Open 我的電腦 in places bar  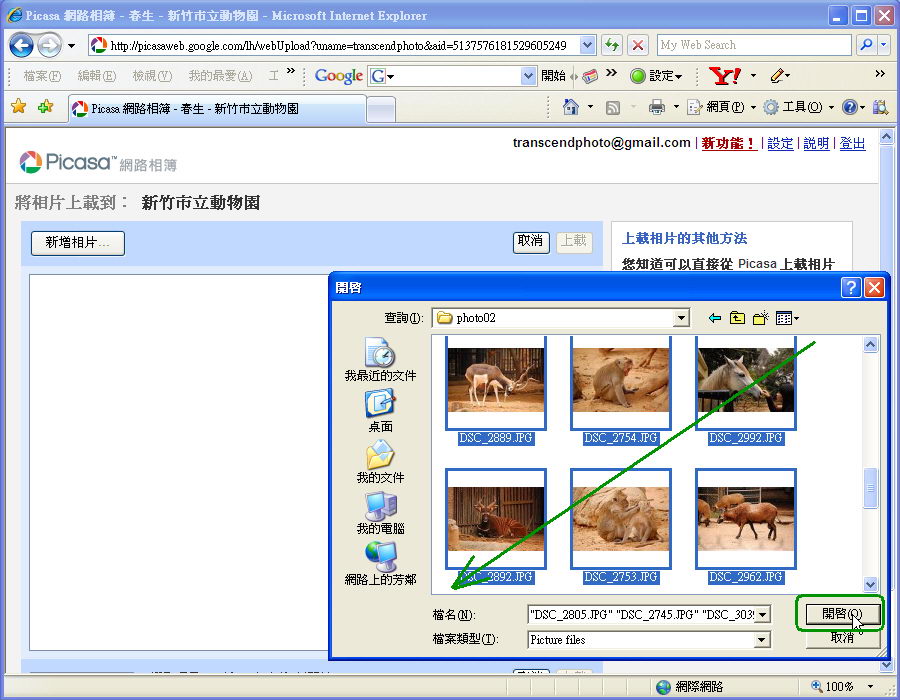pyautogui.click(x=380, y=513)
